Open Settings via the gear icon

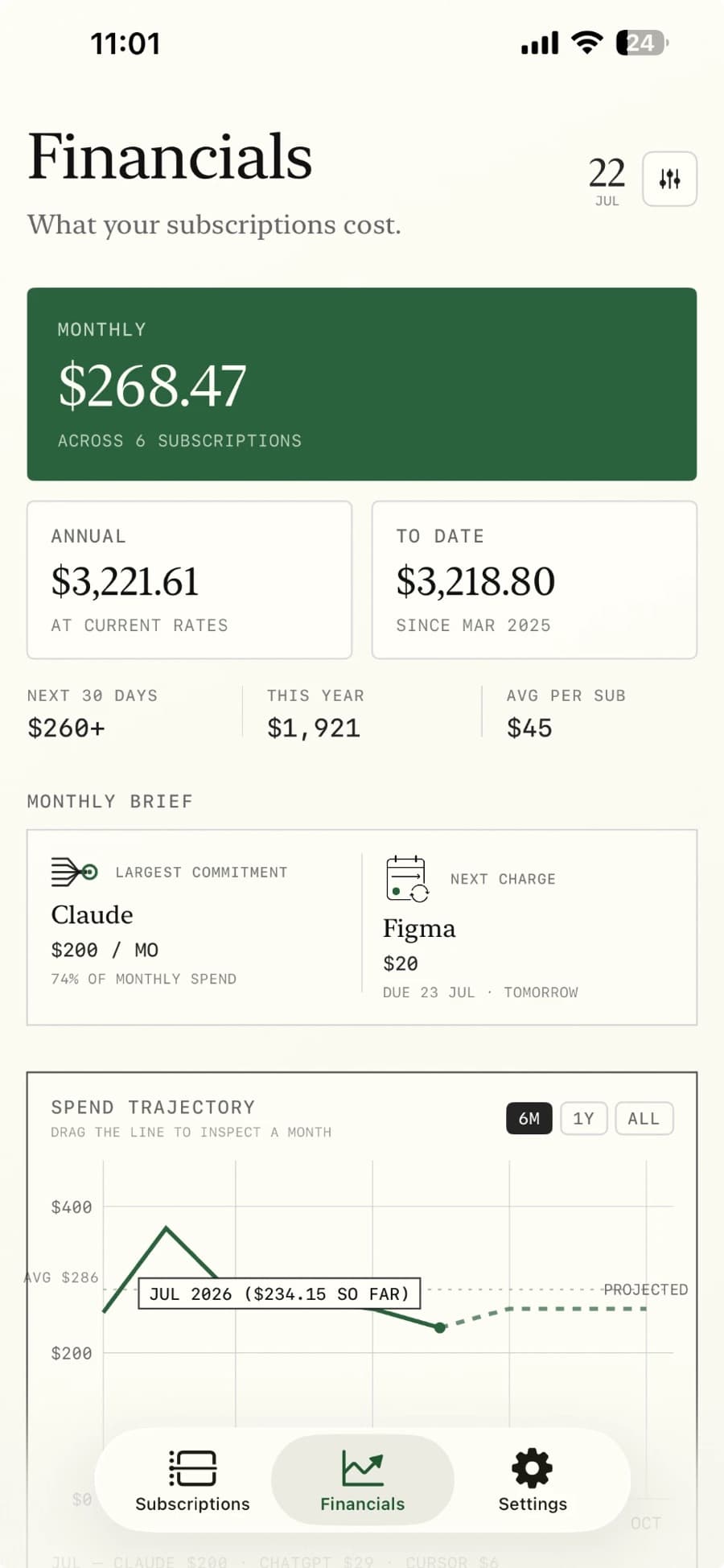(x=533, y=1467)
